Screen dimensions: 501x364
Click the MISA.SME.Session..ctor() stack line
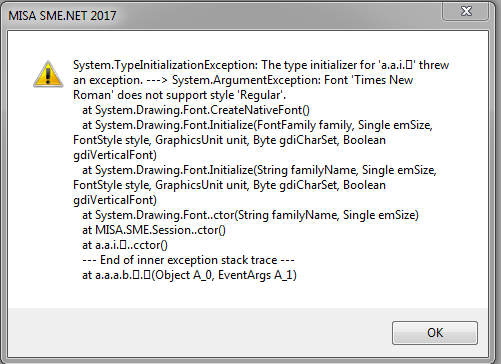click(154, 230)
